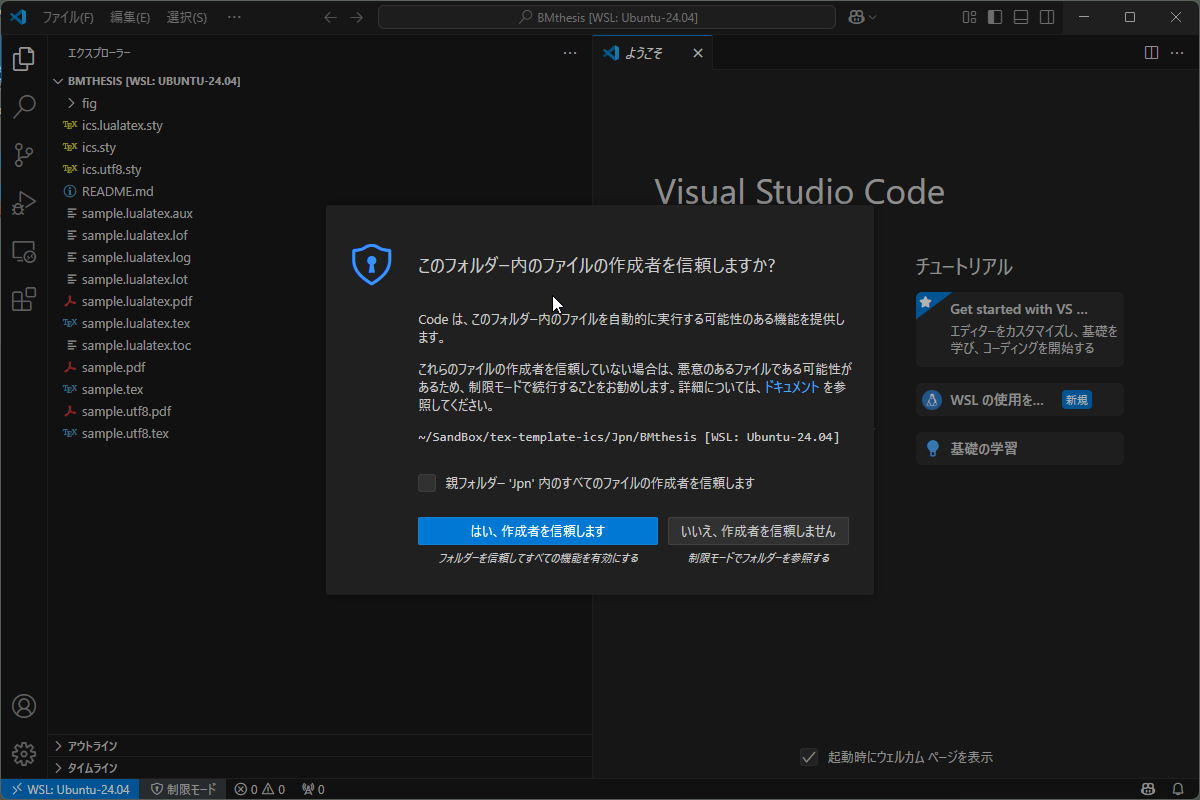This screenshot has width=1200, height=800.
Task: Go forward with the right arrow
Action: [357, 17]
